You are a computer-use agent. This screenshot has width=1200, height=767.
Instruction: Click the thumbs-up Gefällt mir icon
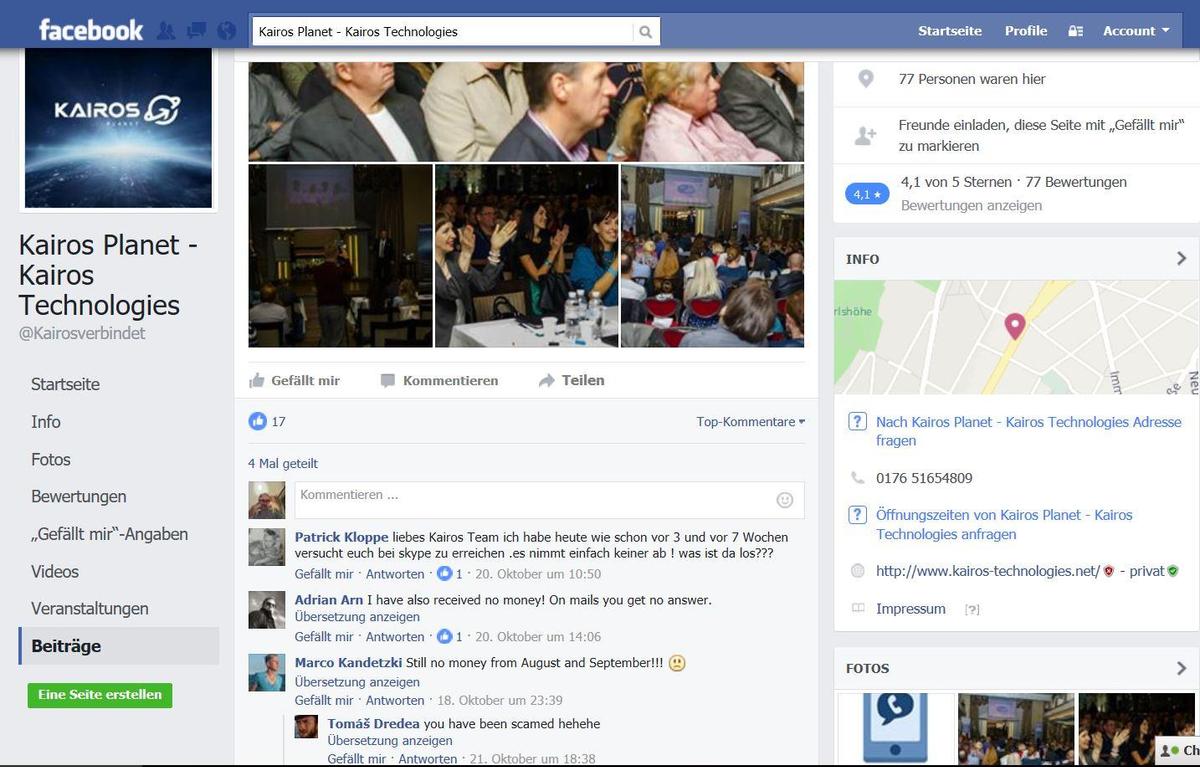[x=257, y=380]
